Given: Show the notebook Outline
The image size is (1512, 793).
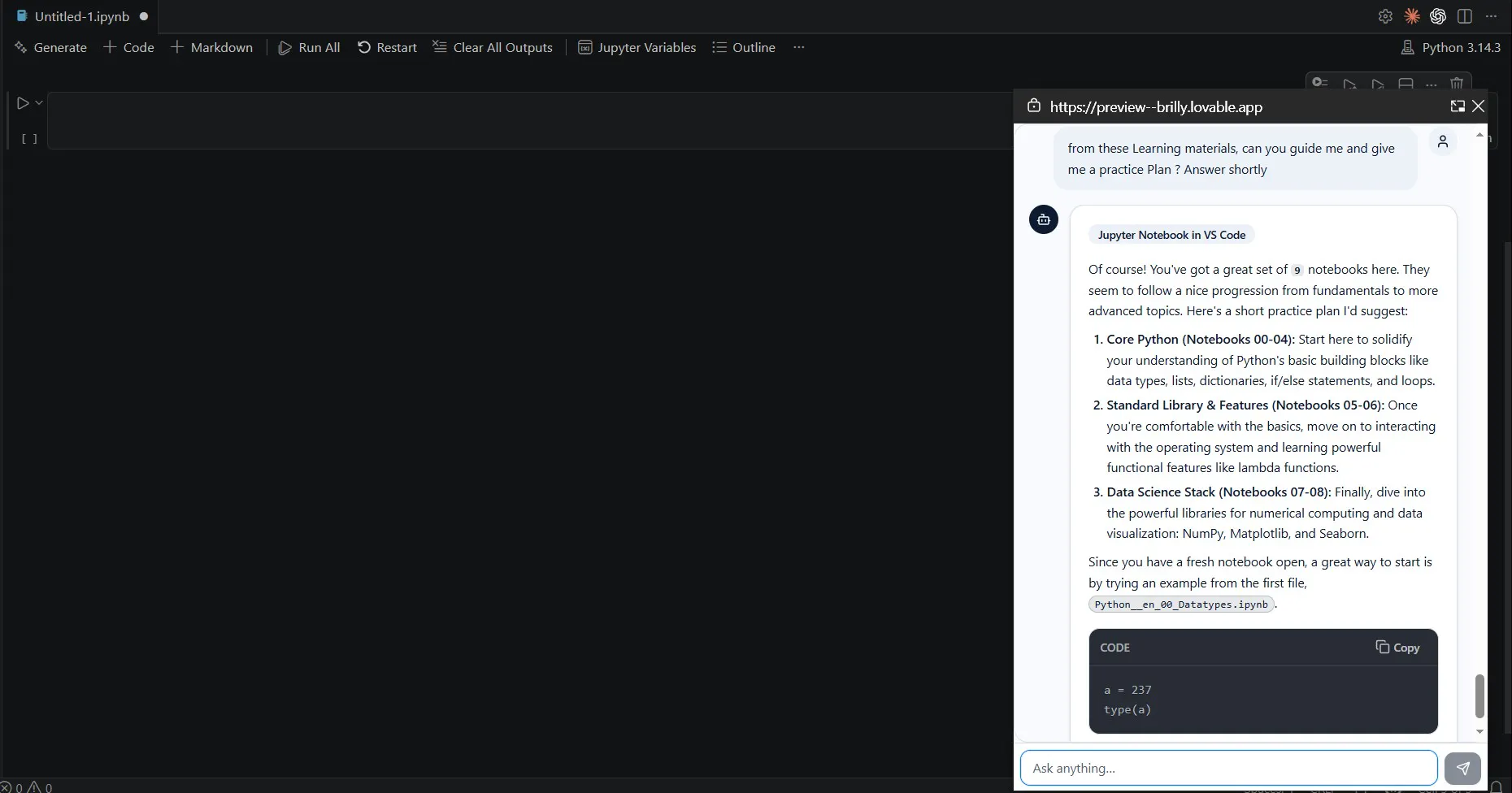Looking at the screenshot, I should (x=744, y=47).
